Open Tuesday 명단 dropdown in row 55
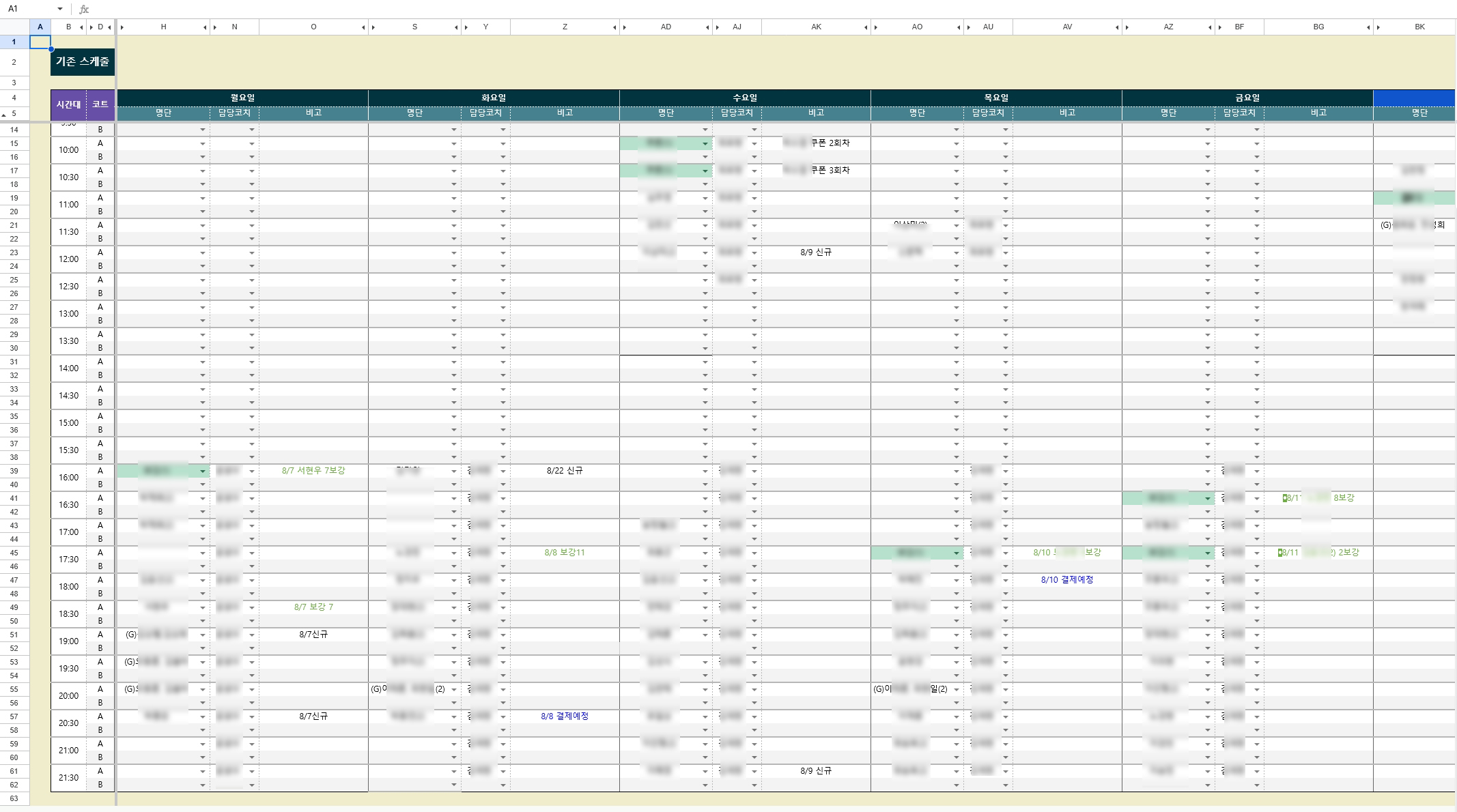 coord(454,690)
